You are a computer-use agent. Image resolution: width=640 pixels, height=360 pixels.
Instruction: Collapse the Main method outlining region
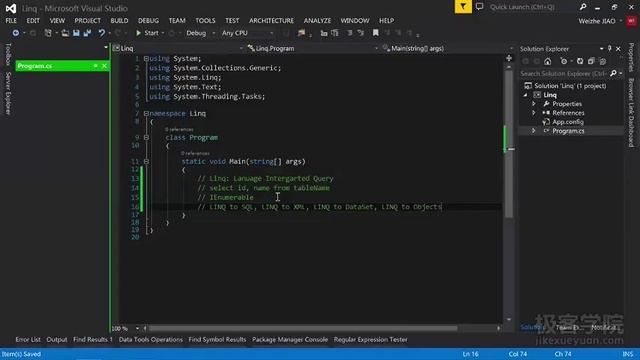tap(146, 162)
